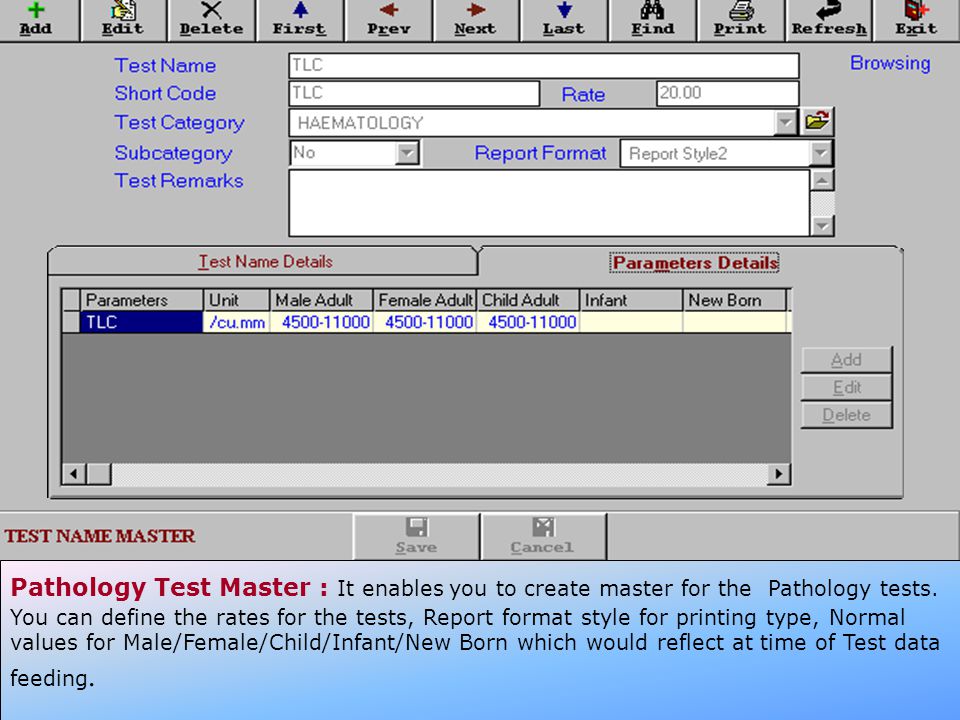
Task: Click the Rate field
Action: pyautogui.click(x=727, y=93)
